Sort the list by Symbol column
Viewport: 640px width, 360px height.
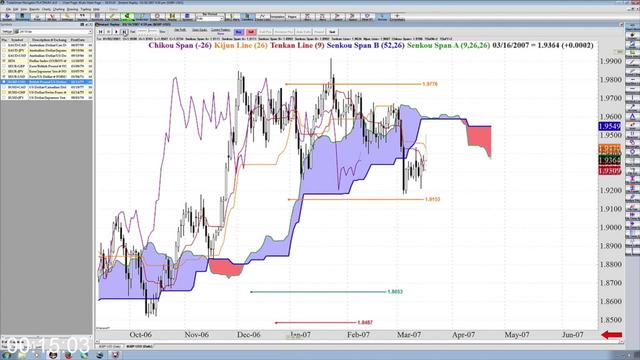point(17,40)
